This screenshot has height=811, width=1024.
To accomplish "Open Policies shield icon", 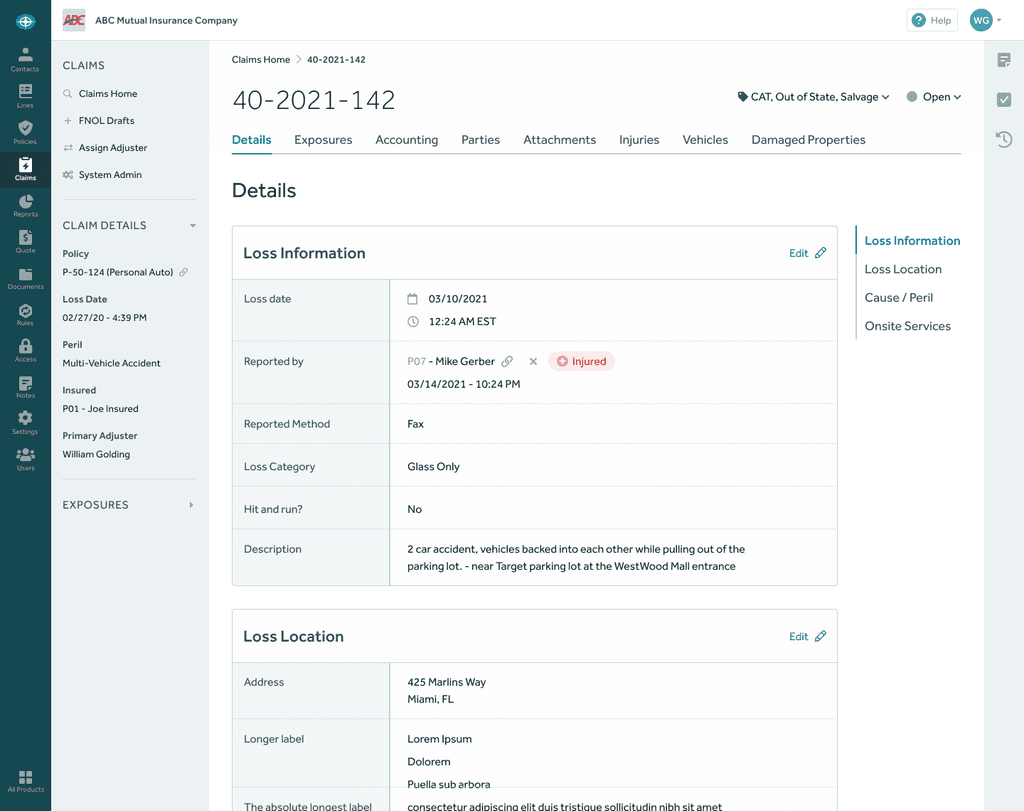I will [25, 133].
